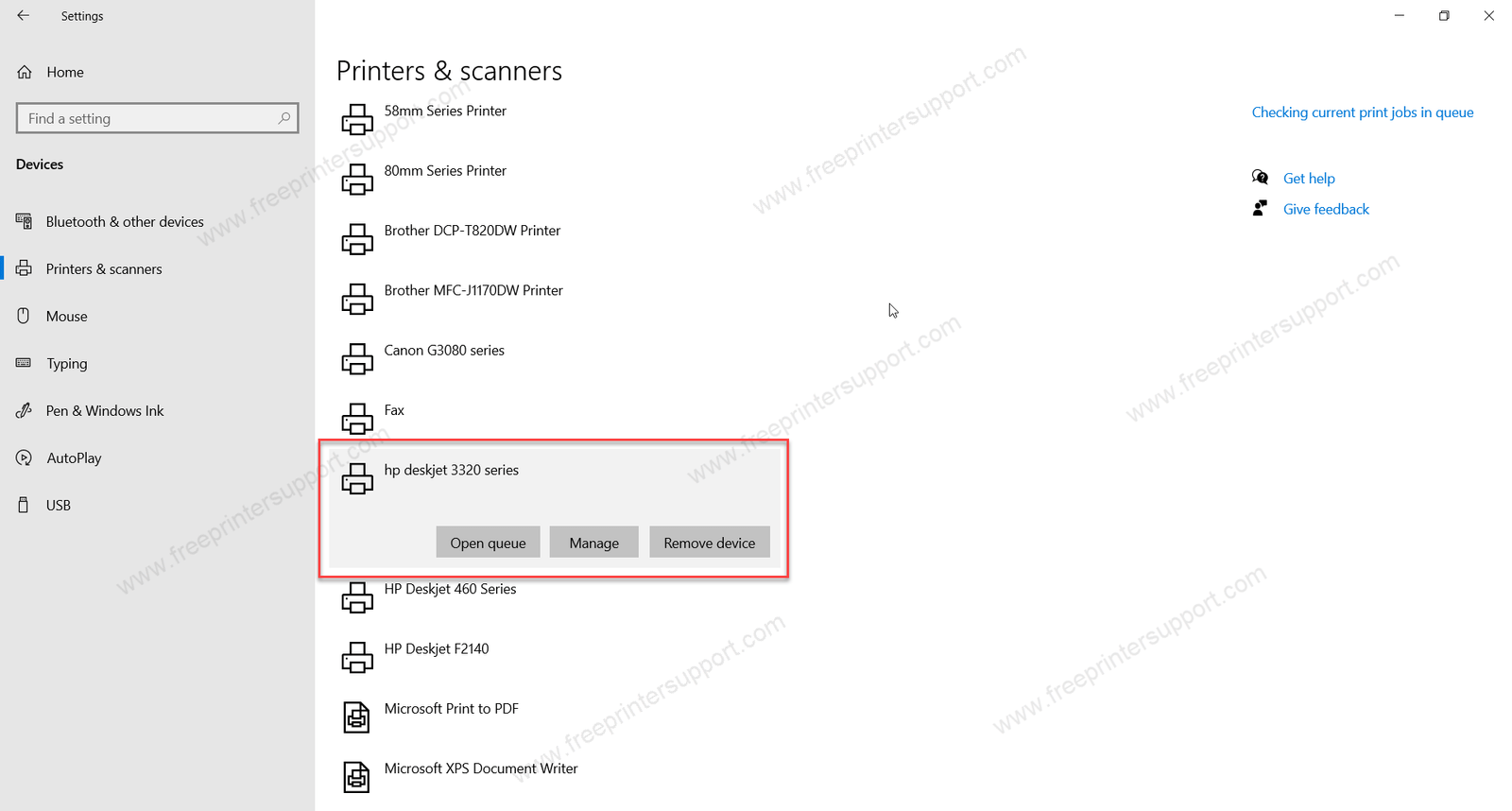Select the Fax label
Image resolution: width=1512 pixels, height=811 pixels.
394,410
